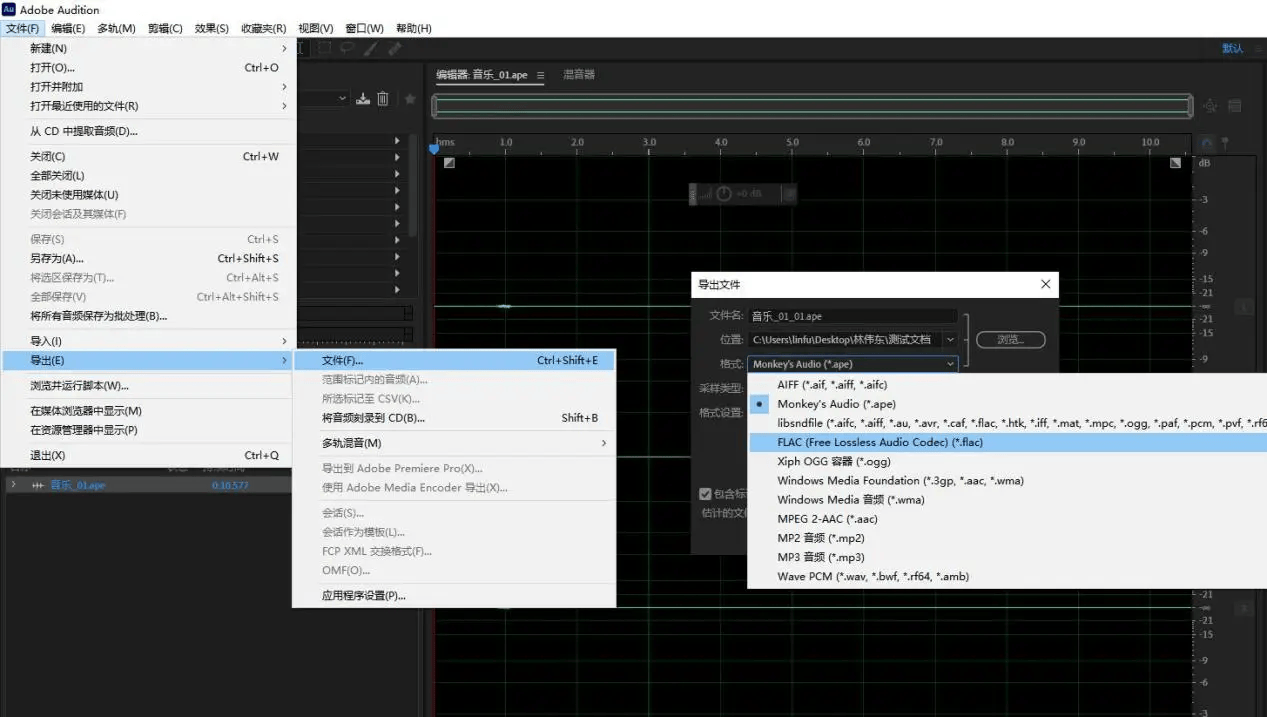The image size is (1267, 717).
Task: Open the 视图(V) menu
Action: 316,28
